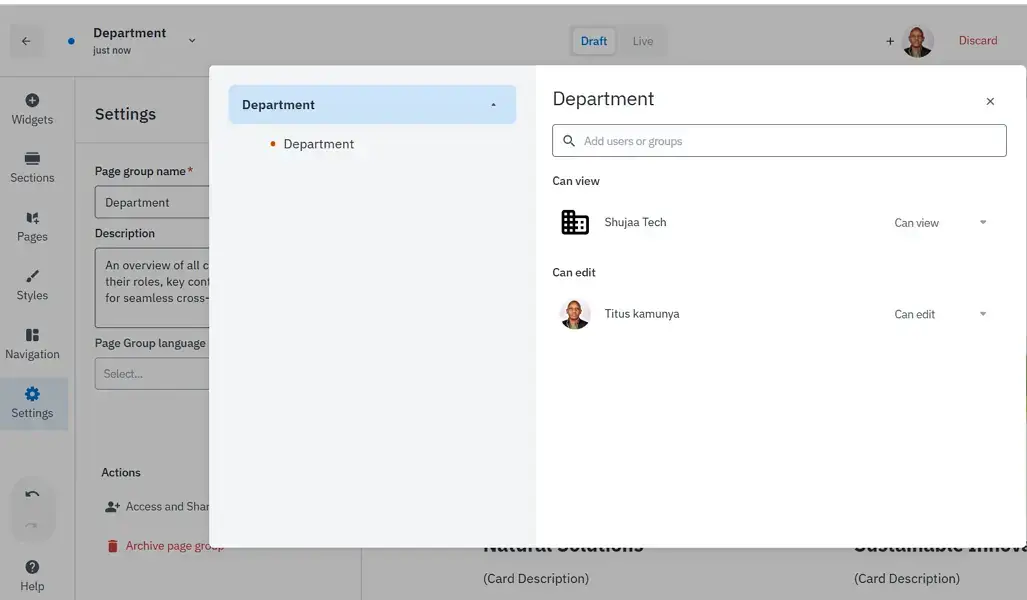Image resolution: width=1027 pixels, height=600 pixels.
Task: Select the Settings gear in sidebar
Action: 32,394
